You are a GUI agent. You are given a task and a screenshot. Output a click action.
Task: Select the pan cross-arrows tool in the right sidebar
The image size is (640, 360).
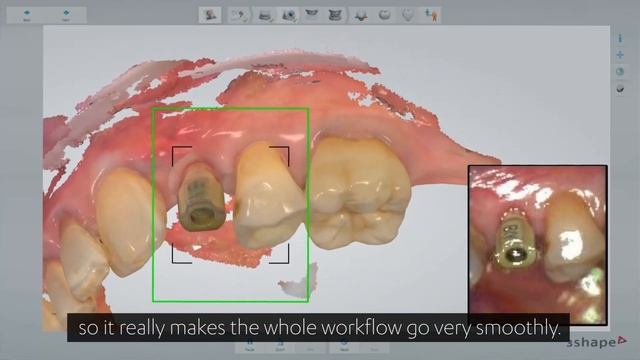pos(620,55)
